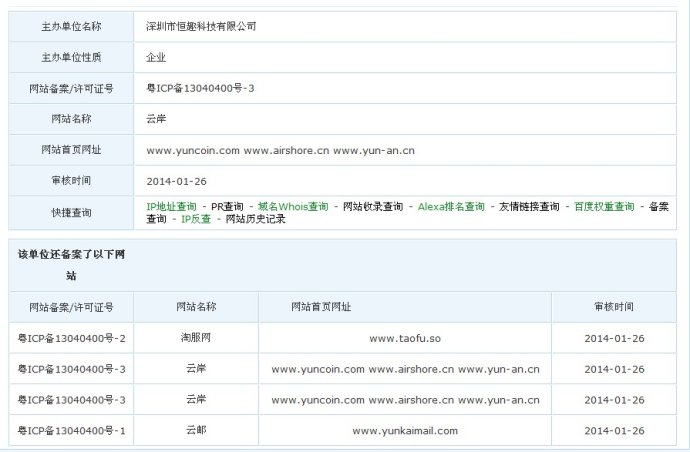Open the 网站收录查询 link
The width and height of the screenshot is (690, 452).
pyautogui.click(x=373, y=207)
